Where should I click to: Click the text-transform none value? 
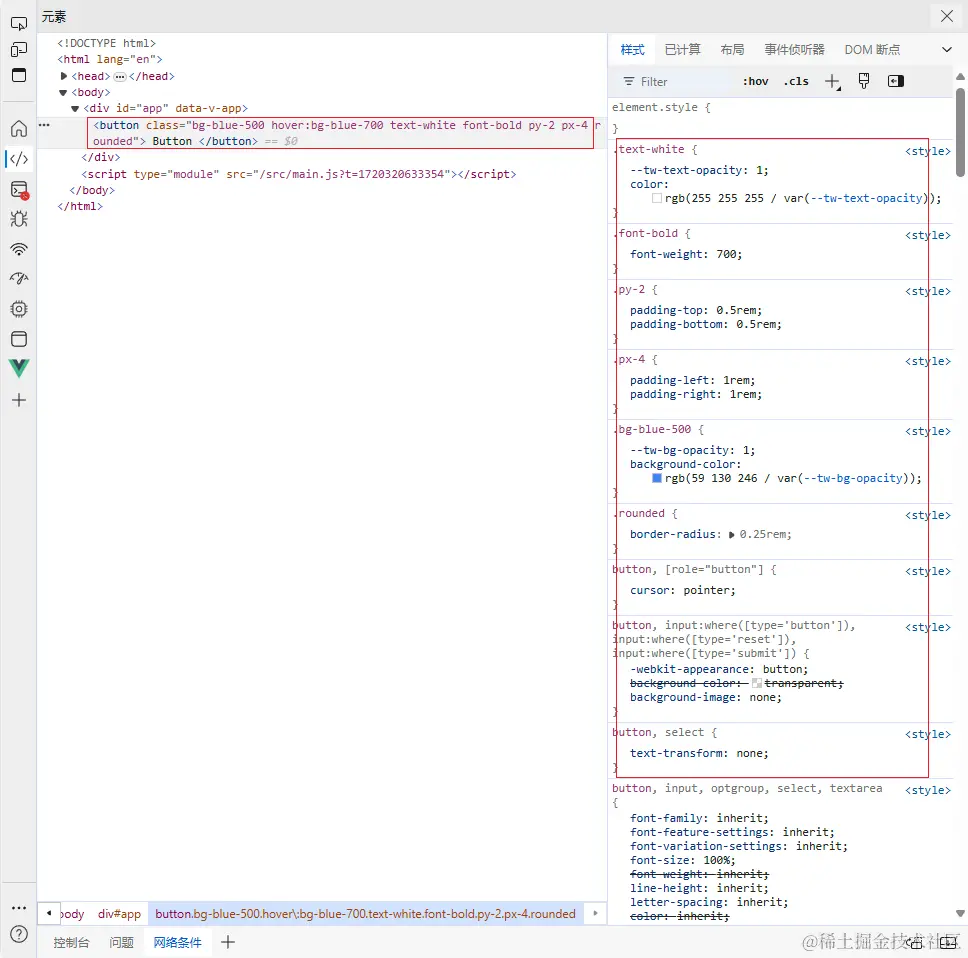[x=749, y=754]
